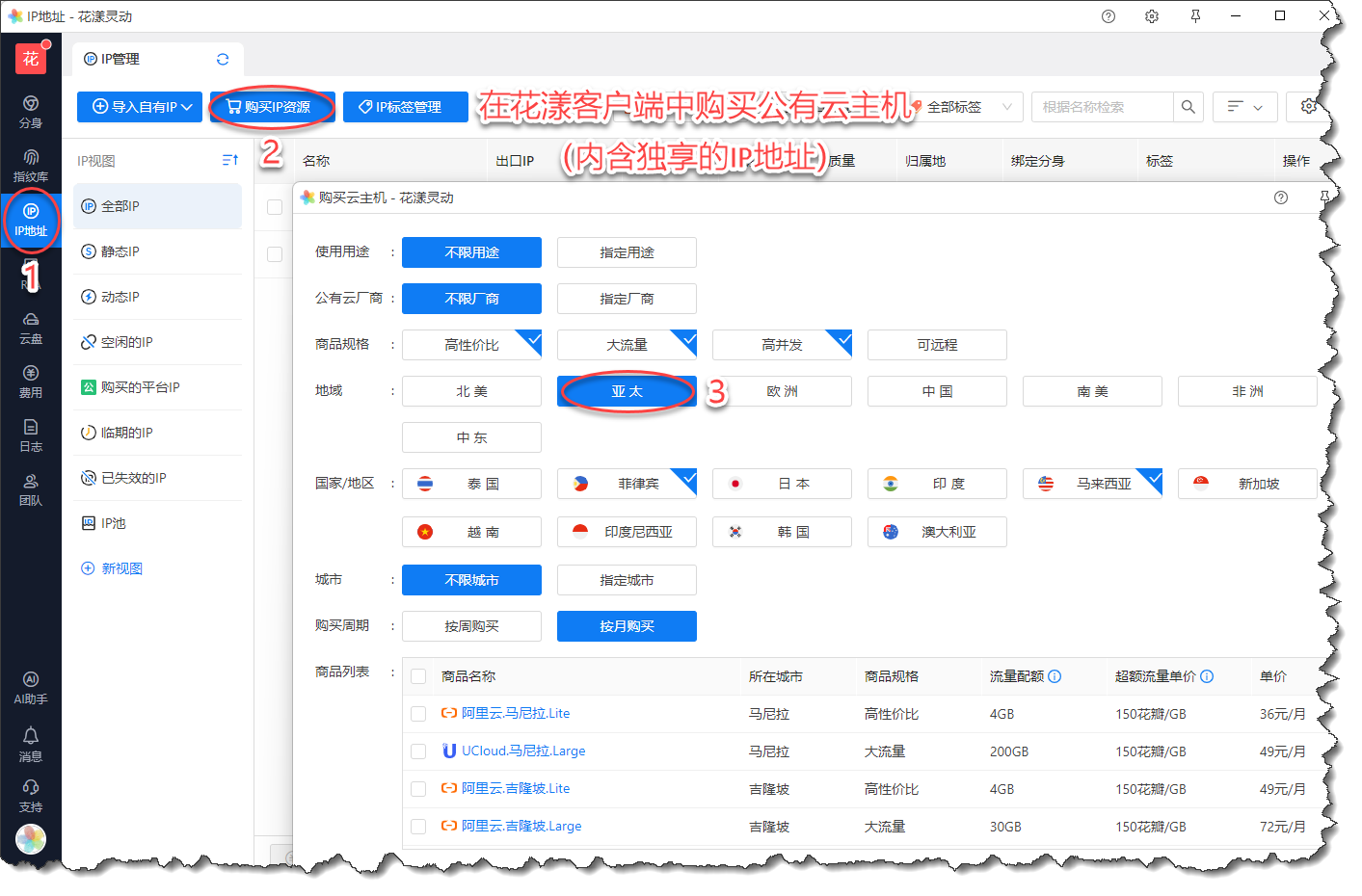Select the 北美 region
Screen dimensions: 1362x896
[471, 391]
